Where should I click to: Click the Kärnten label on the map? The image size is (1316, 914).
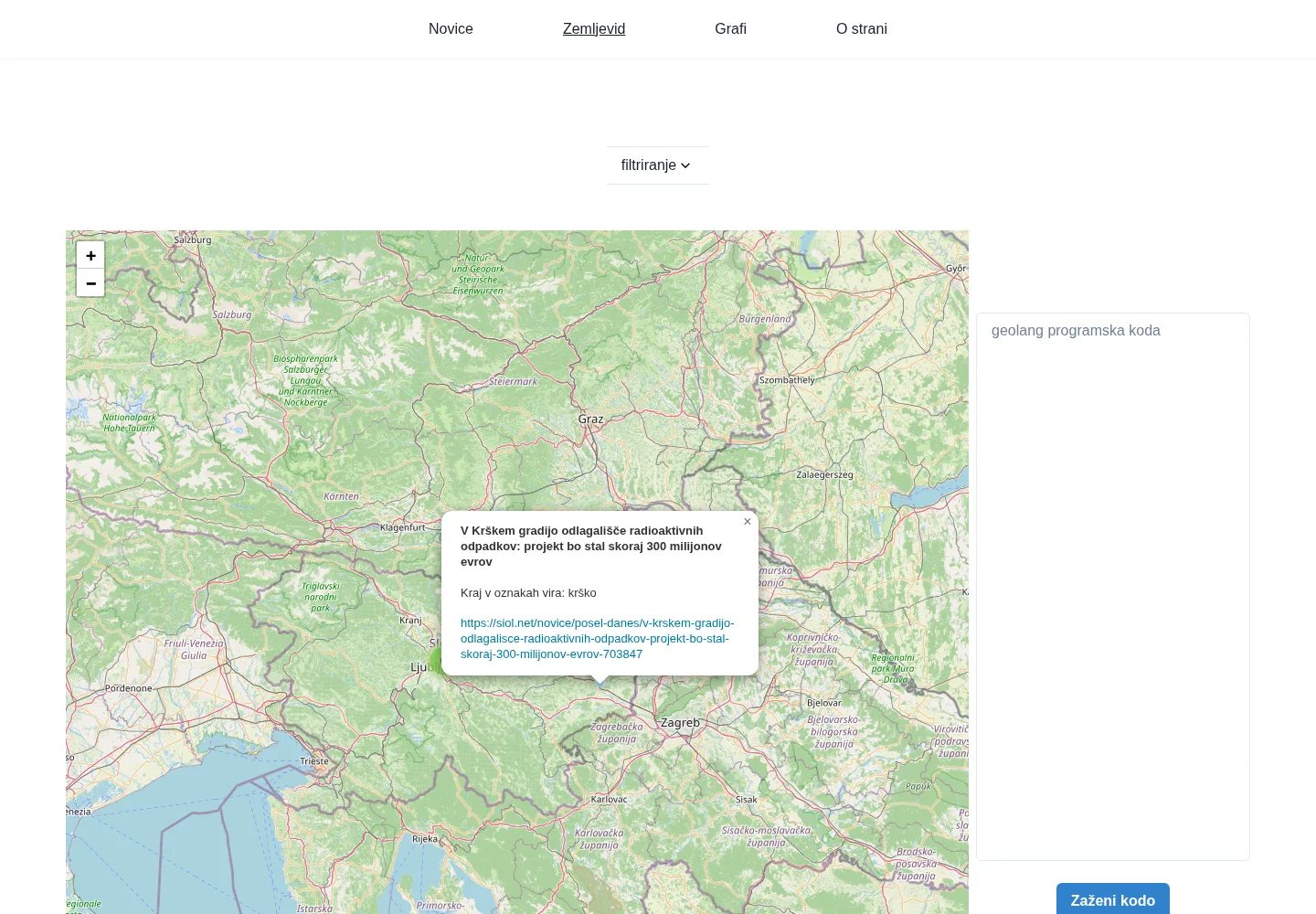pyautogui.click(x=341, y=496)
